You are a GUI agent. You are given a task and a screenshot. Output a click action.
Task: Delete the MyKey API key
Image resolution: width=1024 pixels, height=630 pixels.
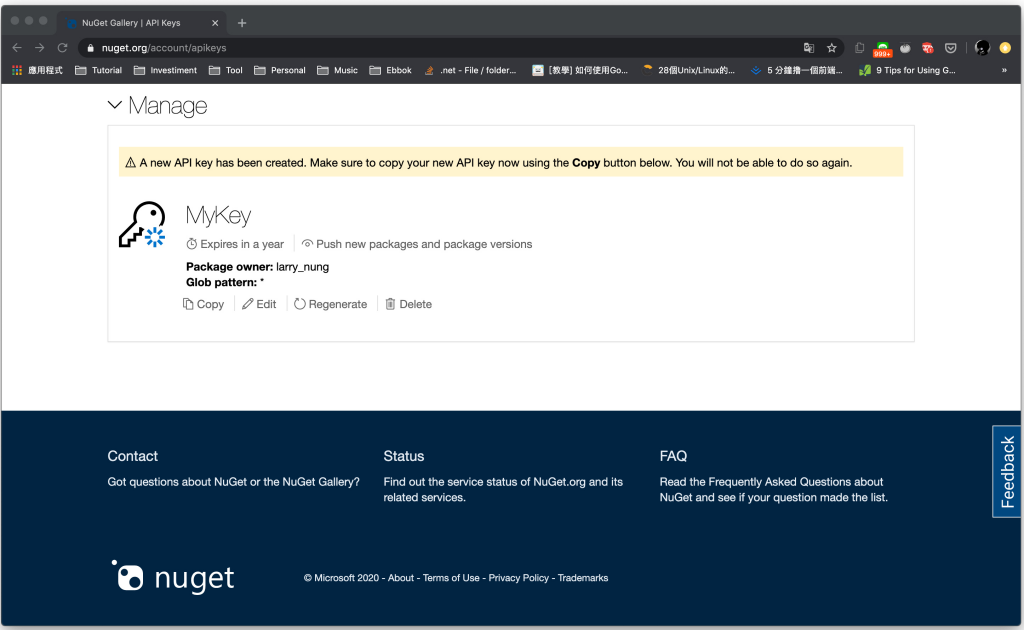pyautogui.click(x=409, y=304)
